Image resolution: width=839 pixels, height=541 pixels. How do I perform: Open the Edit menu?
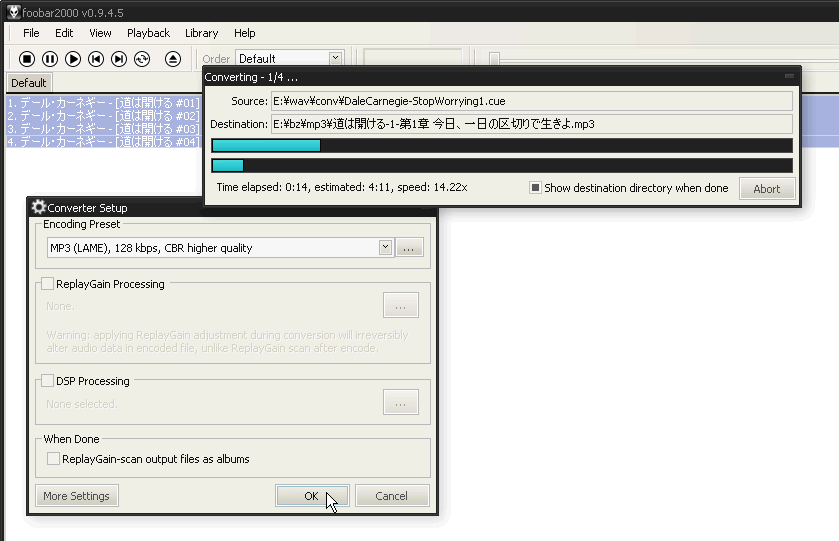pyautogui.click(x=64, y=33)
